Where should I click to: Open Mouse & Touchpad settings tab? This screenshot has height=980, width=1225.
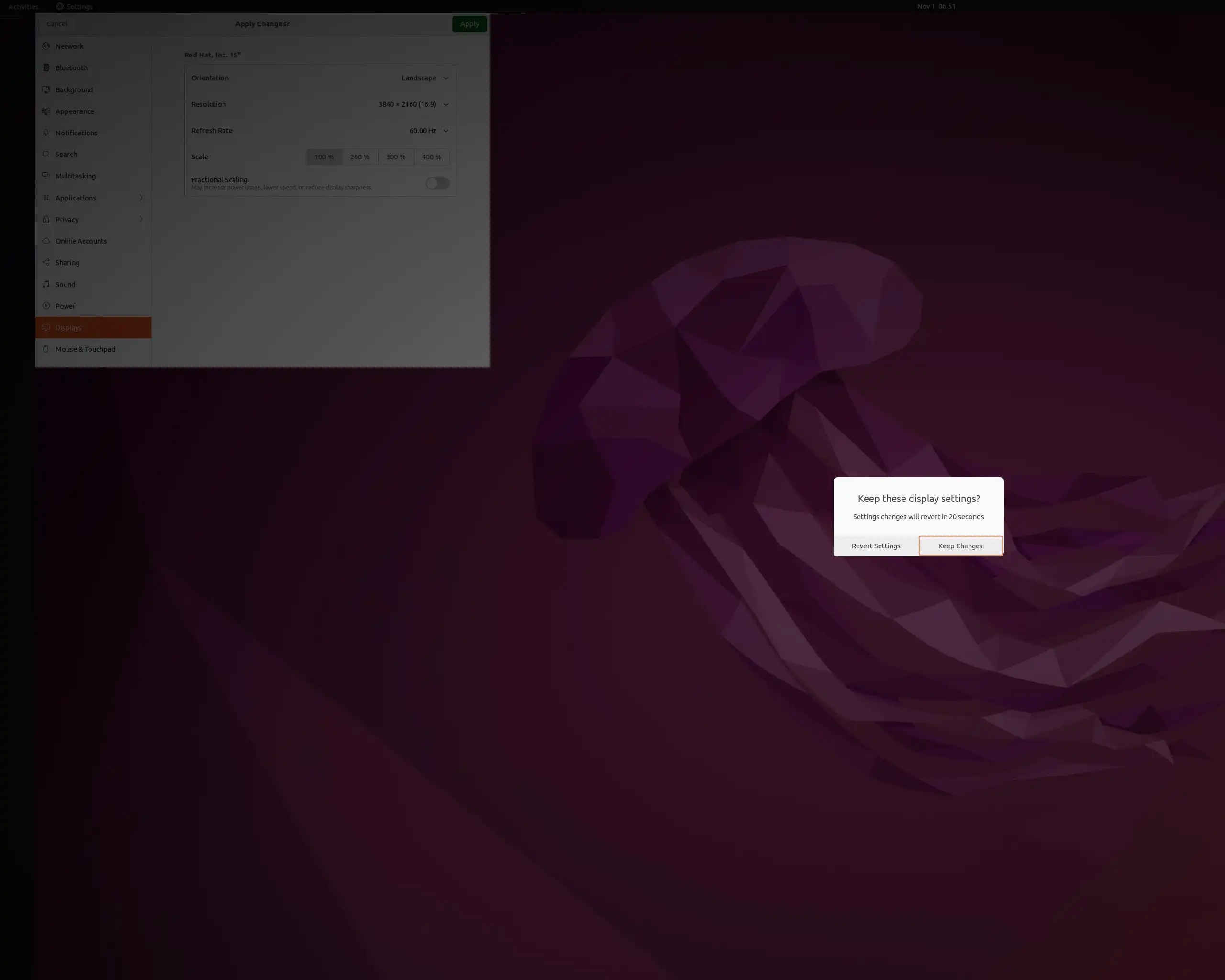pos(85,349)
